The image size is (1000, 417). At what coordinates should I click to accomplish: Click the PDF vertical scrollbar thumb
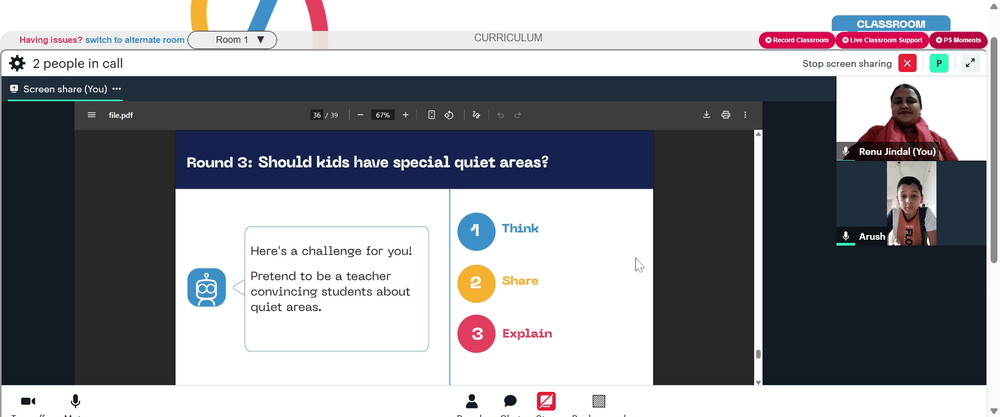(x=758, y=354)
